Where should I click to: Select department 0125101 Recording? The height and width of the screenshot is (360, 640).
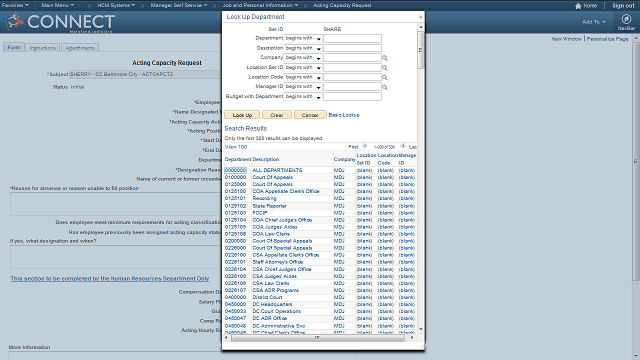236,198
